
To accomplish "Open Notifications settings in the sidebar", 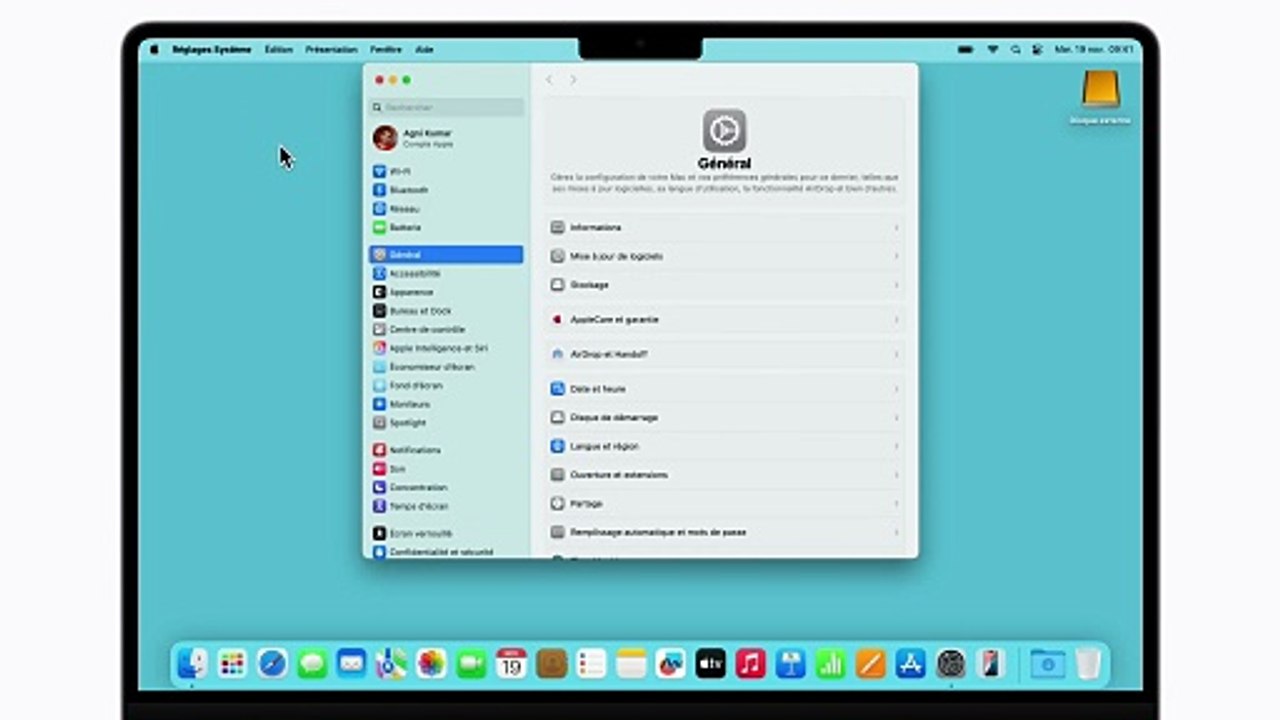I will pos(445,450).
